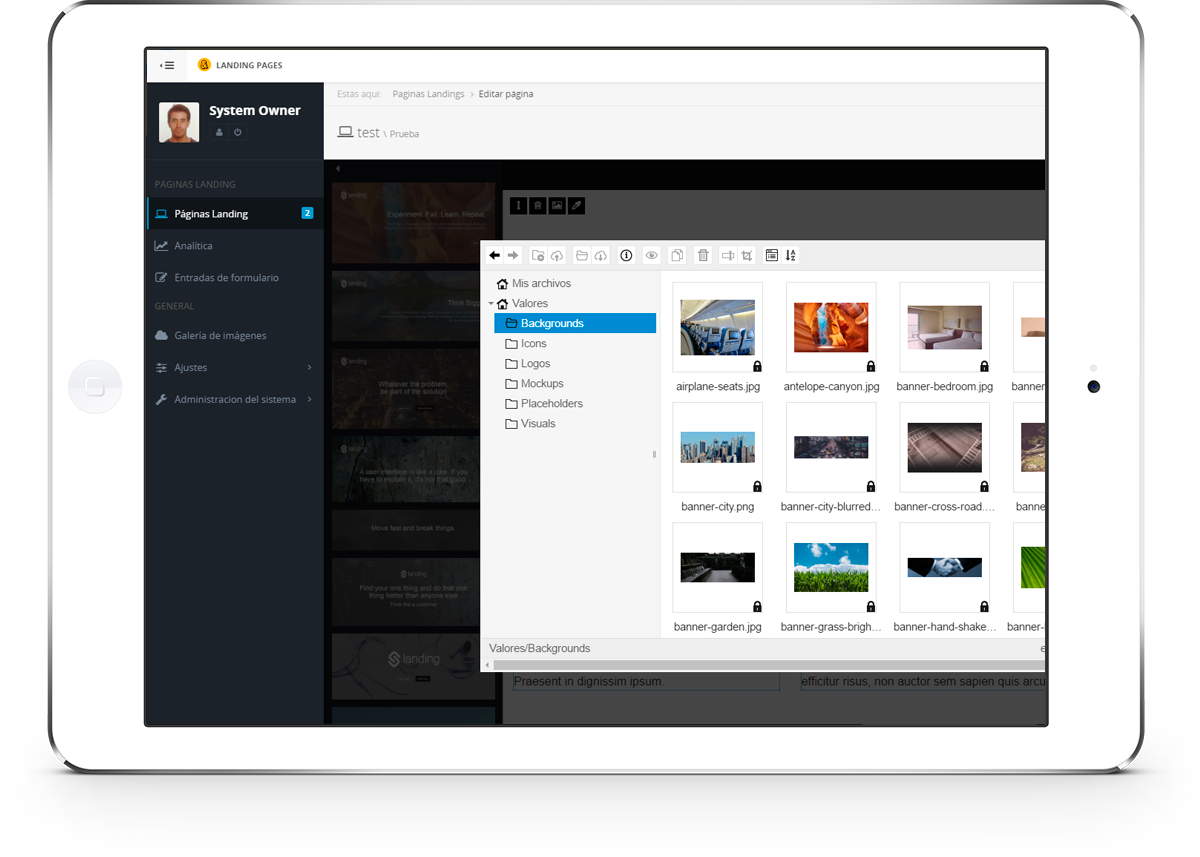This screenshot has height=857, width=1200.
Task: Click the orange Landing Pages logo
Action: click(x=204, y=65)
